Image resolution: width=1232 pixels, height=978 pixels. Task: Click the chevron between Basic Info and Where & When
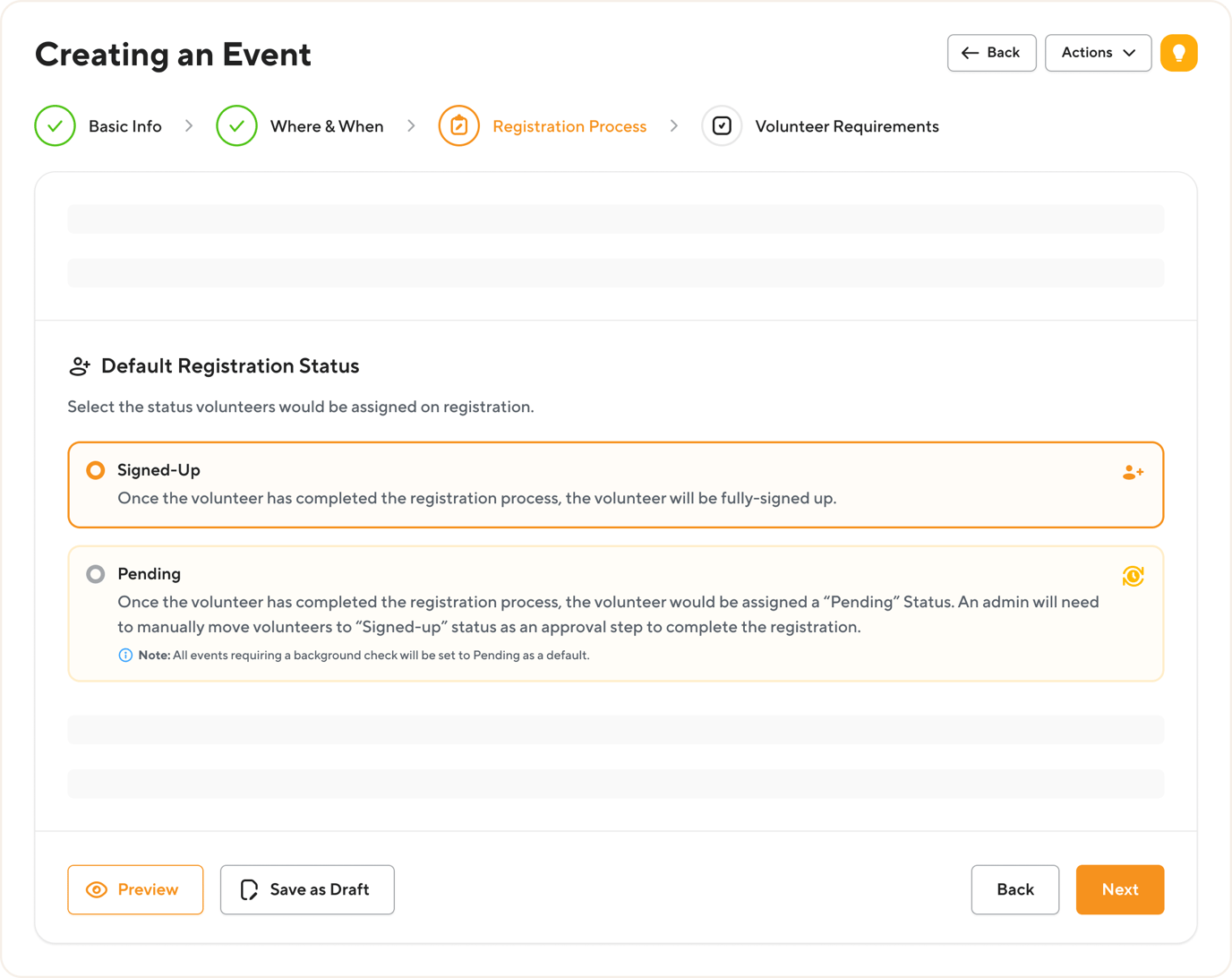[x=189, y=125]
